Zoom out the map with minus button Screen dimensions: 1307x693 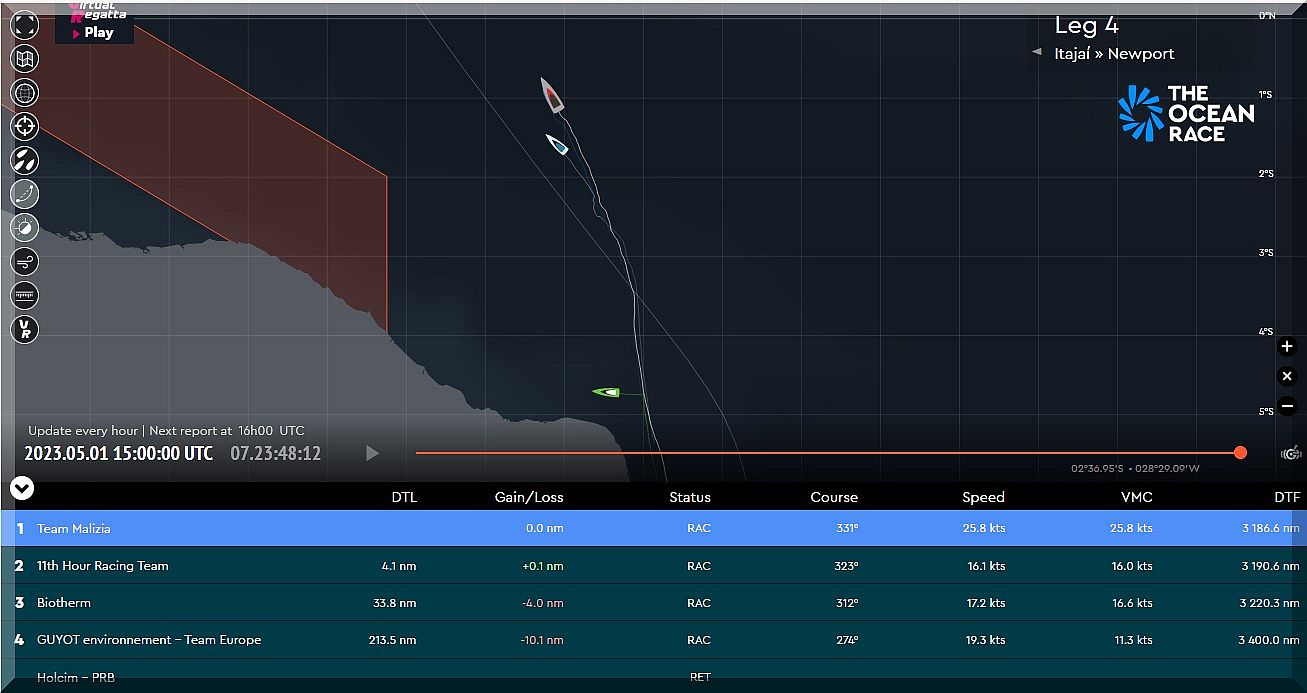click(x=1287, y=406)
